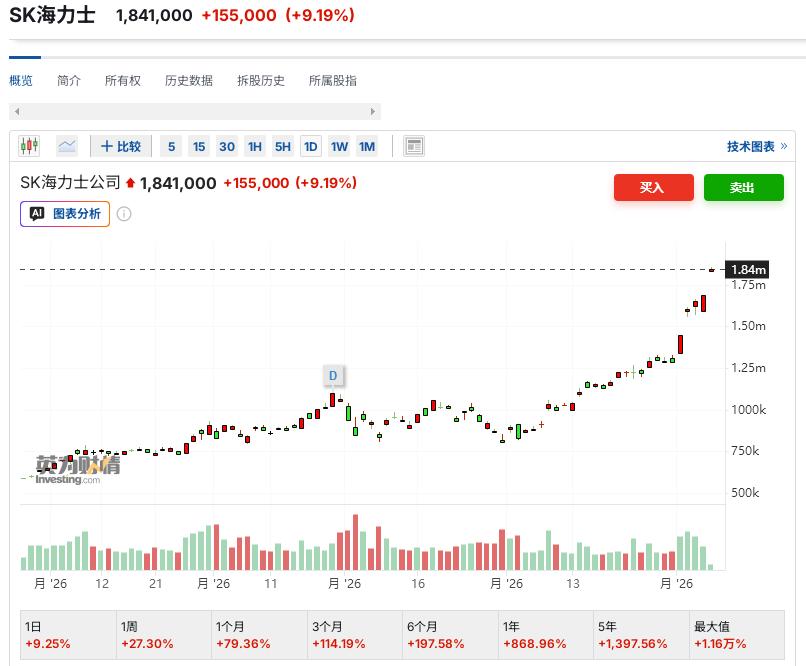
Task: Open the news overlay layout icon
Action: click(x=414, y=146)
